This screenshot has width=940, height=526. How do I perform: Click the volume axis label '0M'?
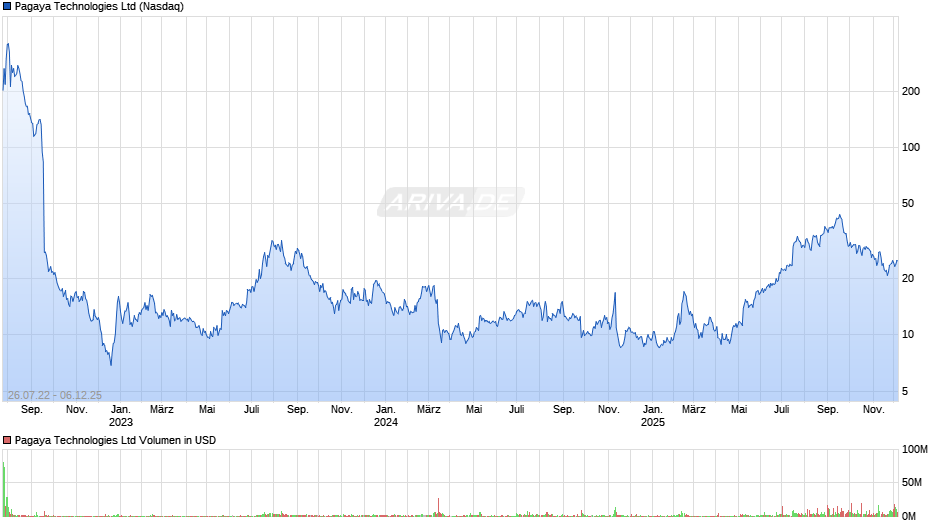point(909,516)
